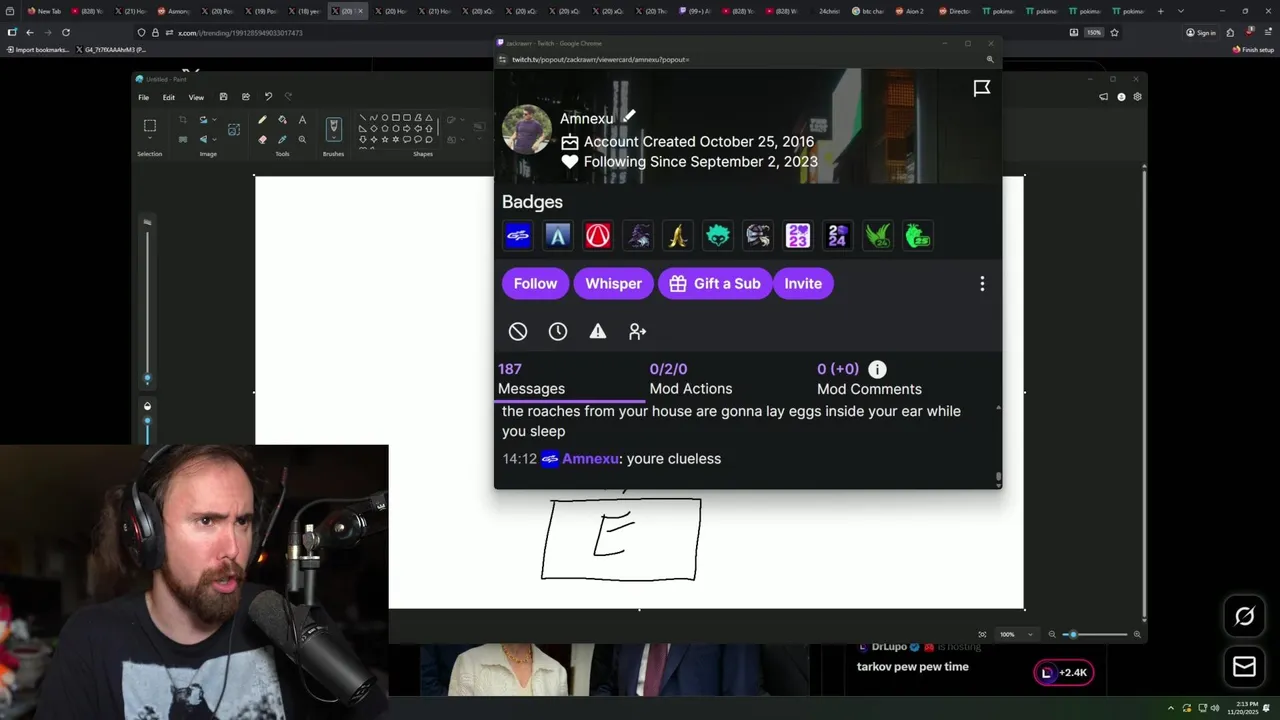Click the Whisper button
The image size is (1280, 720).
click(613, 284)
